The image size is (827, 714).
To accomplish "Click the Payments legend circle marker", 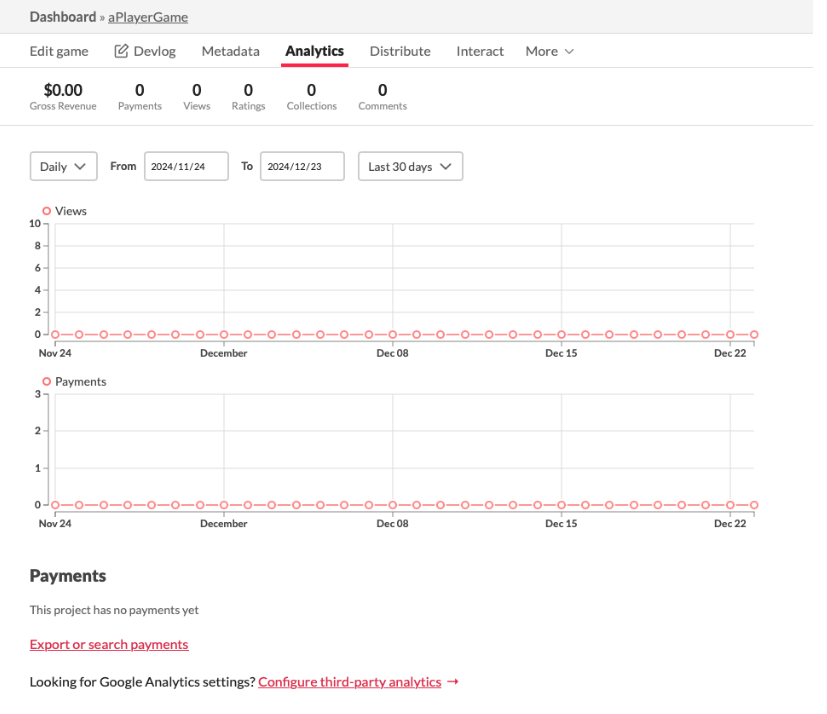I will pyautogui.click(x=46, y=382).
